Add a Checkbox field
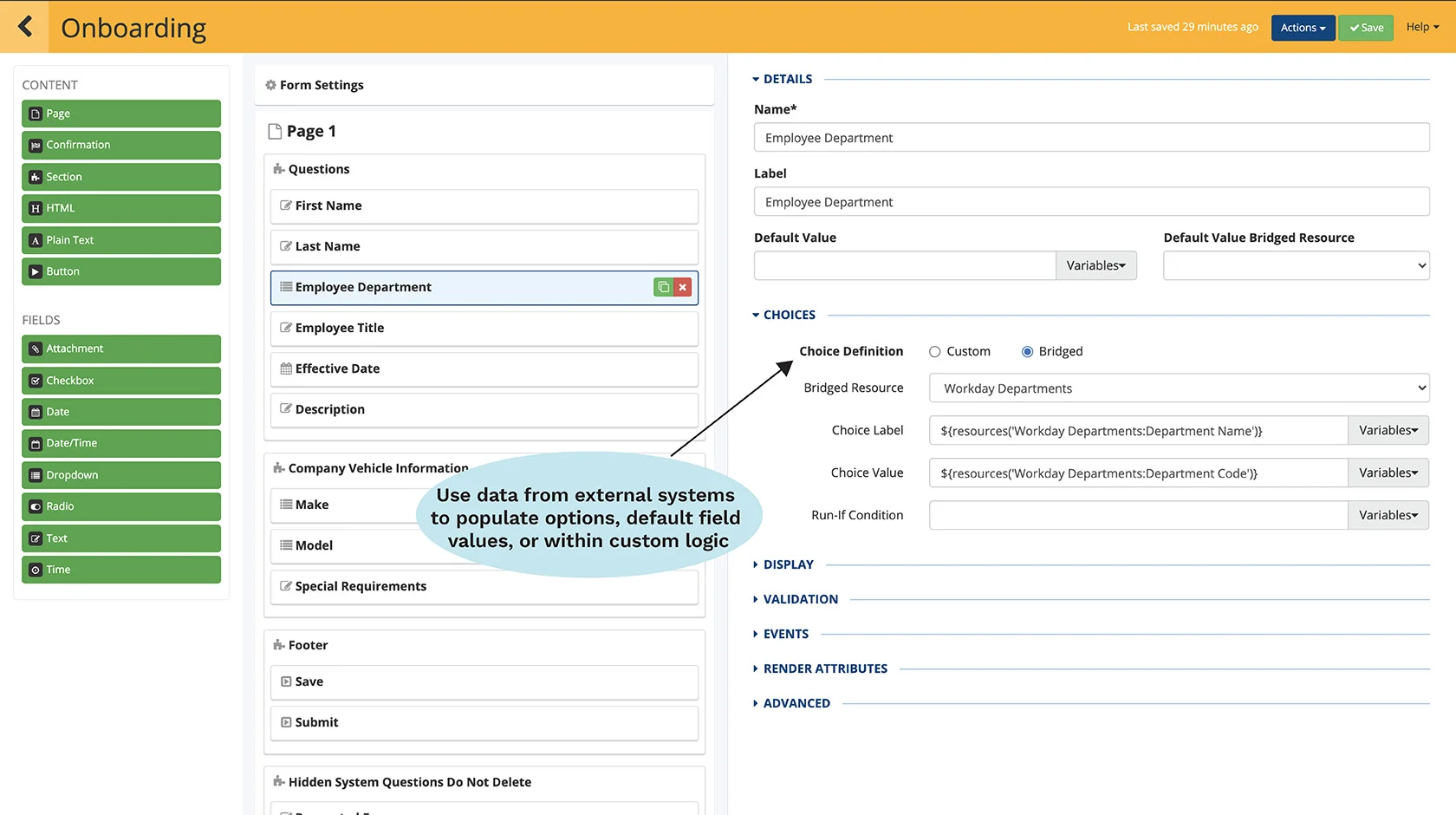This screenshot has height=815, width=1456. tap(121, 381)
